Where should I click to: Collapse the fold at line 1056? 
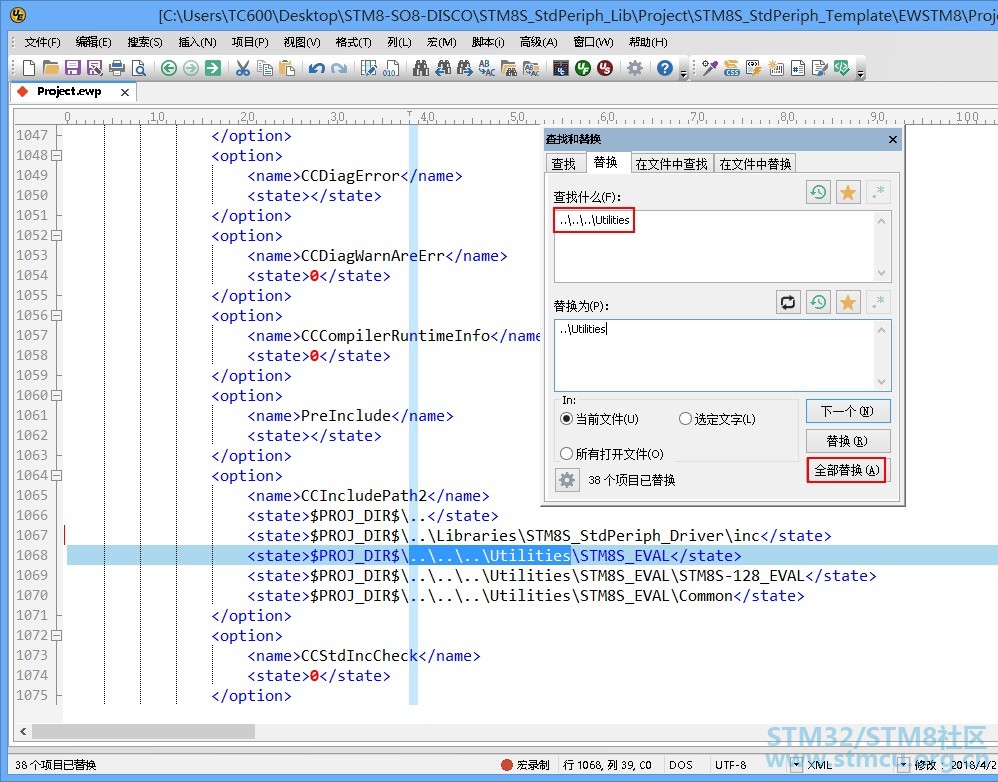[57, 315]
